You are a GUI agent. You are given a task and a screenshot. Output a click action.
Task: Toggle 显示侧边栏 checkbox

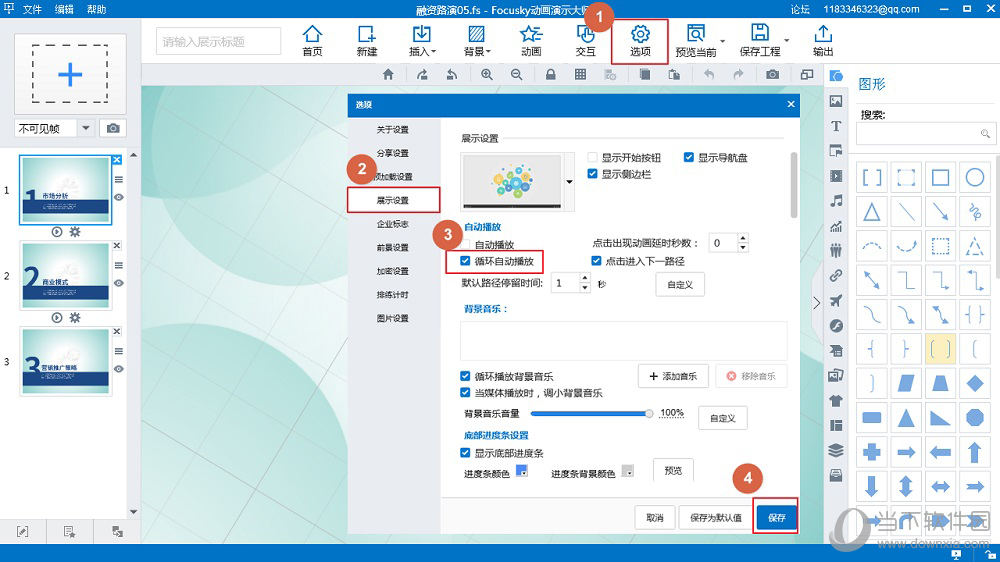[x=592, y=174]
